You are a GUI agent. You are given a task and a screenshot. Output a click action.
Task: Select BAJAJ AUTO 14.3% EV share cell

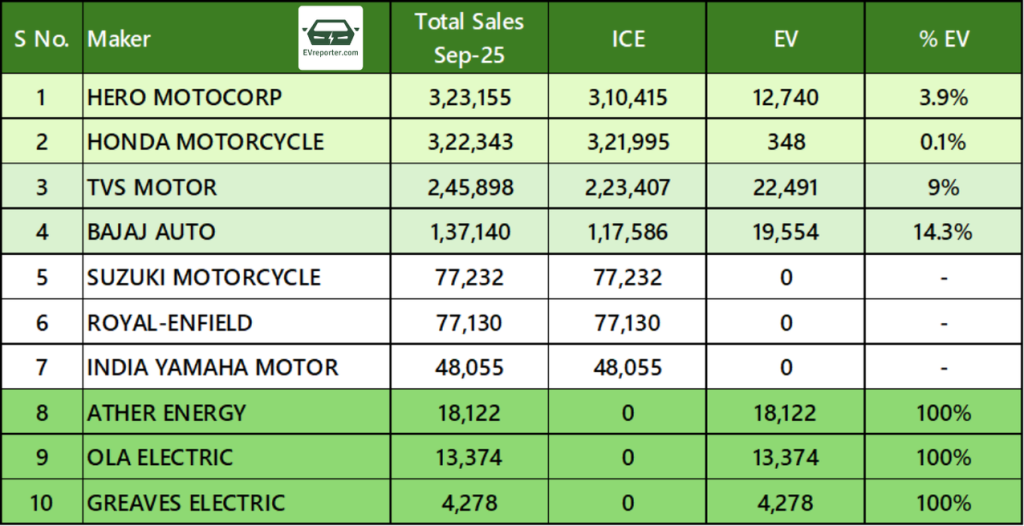943,232
